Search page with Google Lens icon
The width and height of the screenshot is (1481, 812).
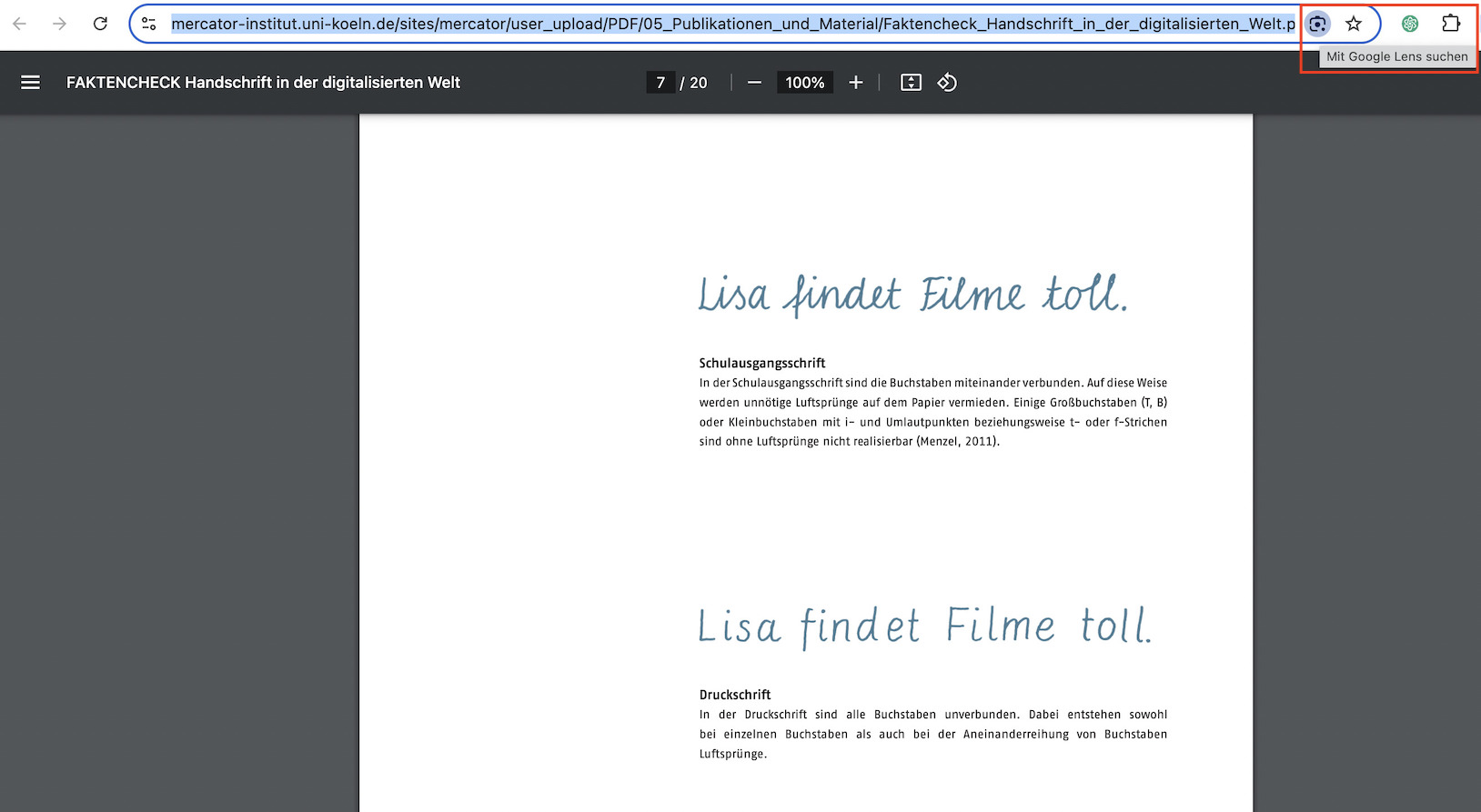coord(1317,24)
